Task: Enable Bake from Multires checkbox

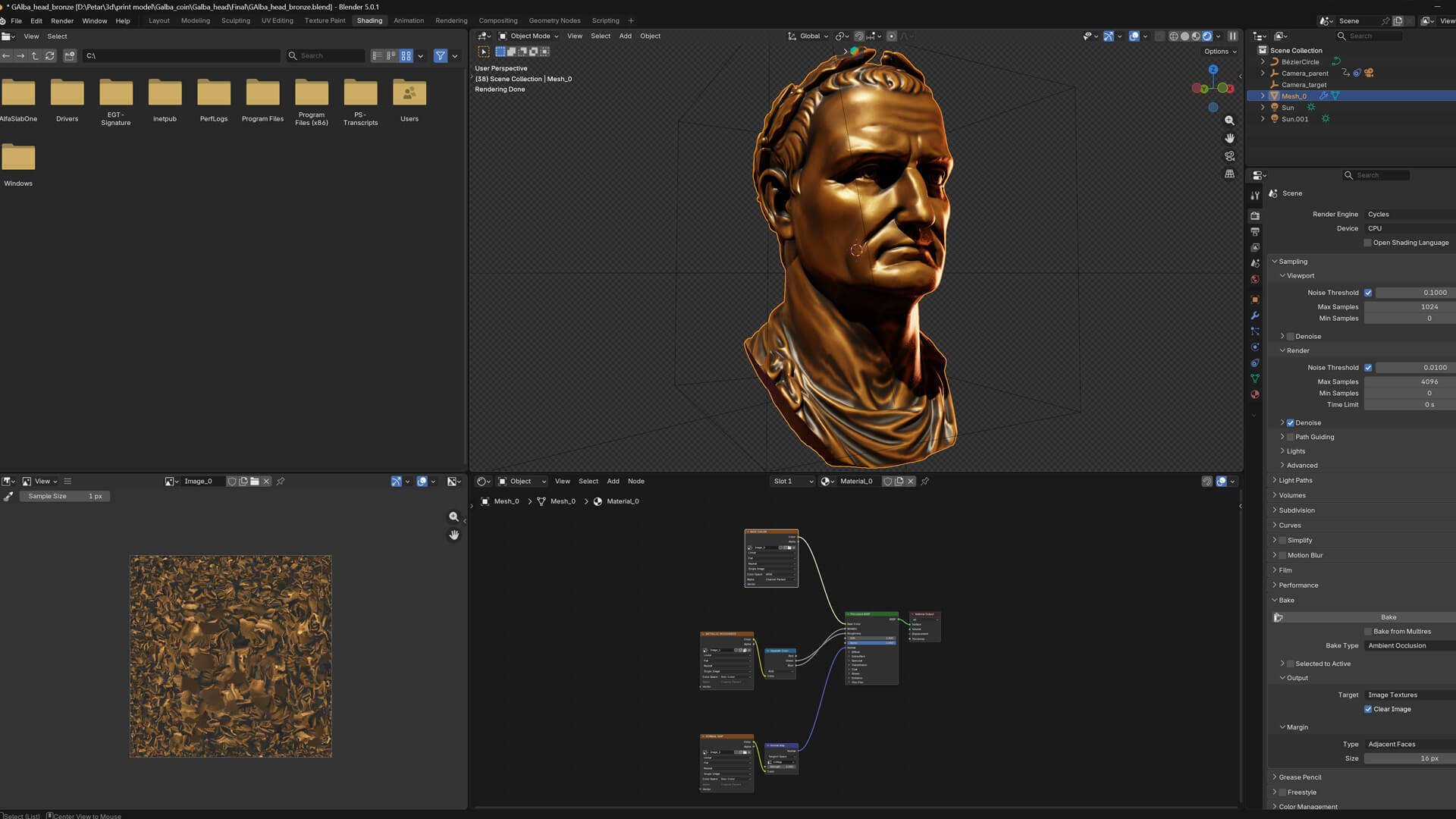Action: point(1368,631)
